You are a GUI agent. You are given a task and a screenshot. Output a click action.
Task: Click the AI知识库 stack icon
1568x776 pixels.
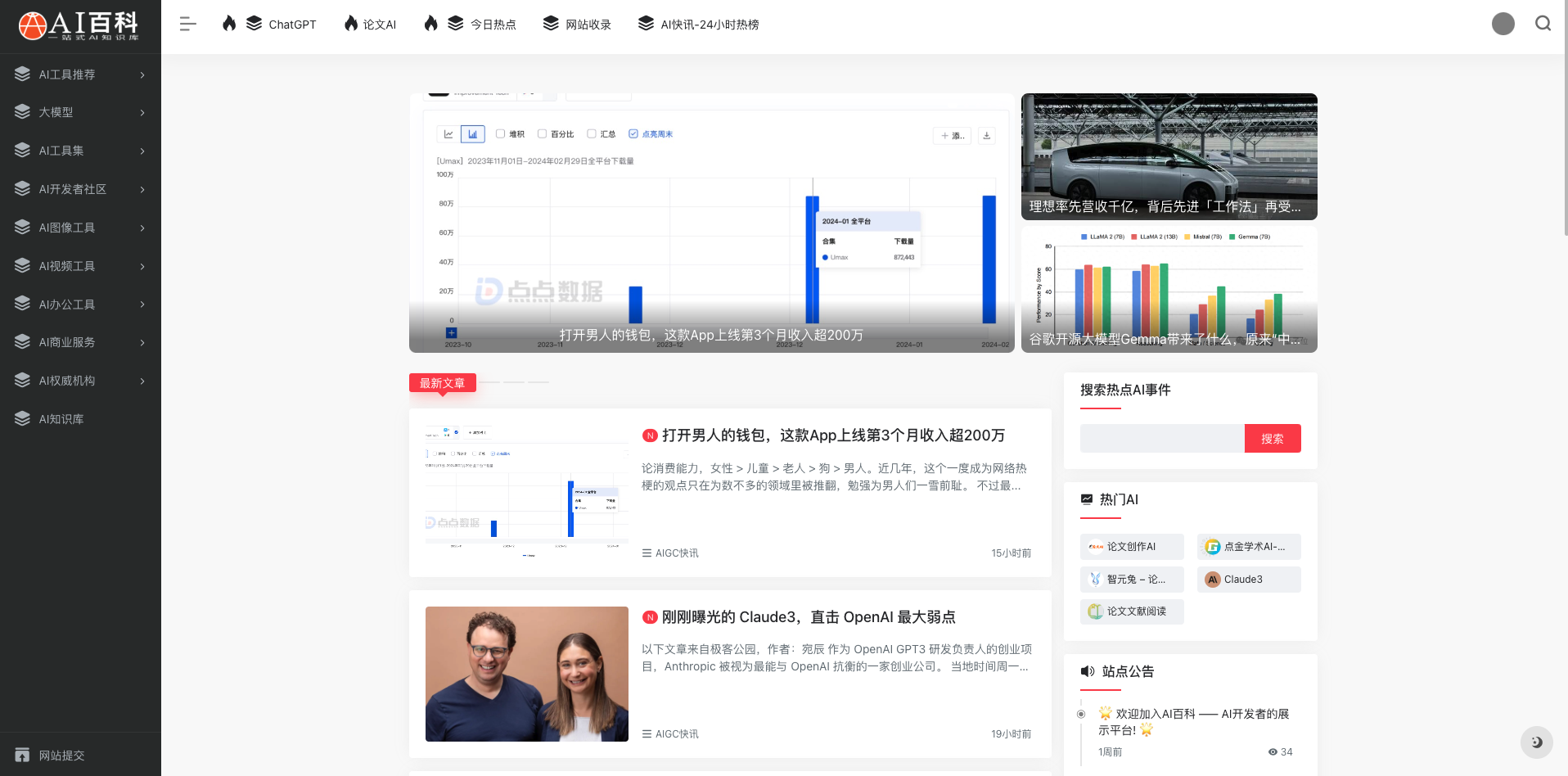[22, 418]
